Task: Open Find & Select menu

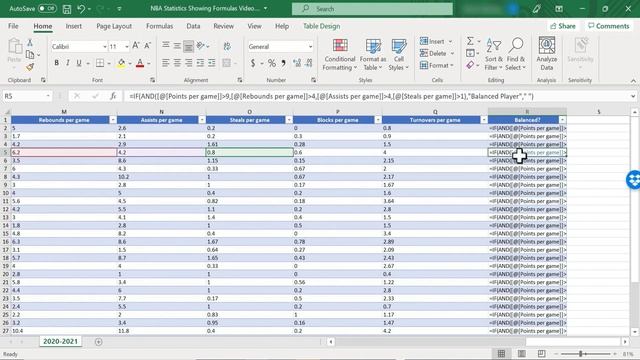Action: click(516, 55)
